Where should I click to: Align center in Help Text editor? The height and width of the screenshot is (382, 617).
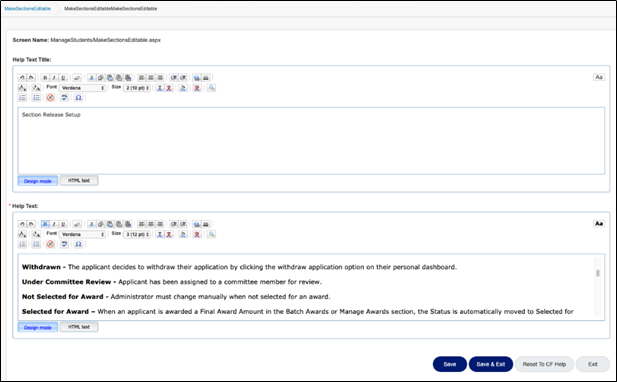coord(151,224)
